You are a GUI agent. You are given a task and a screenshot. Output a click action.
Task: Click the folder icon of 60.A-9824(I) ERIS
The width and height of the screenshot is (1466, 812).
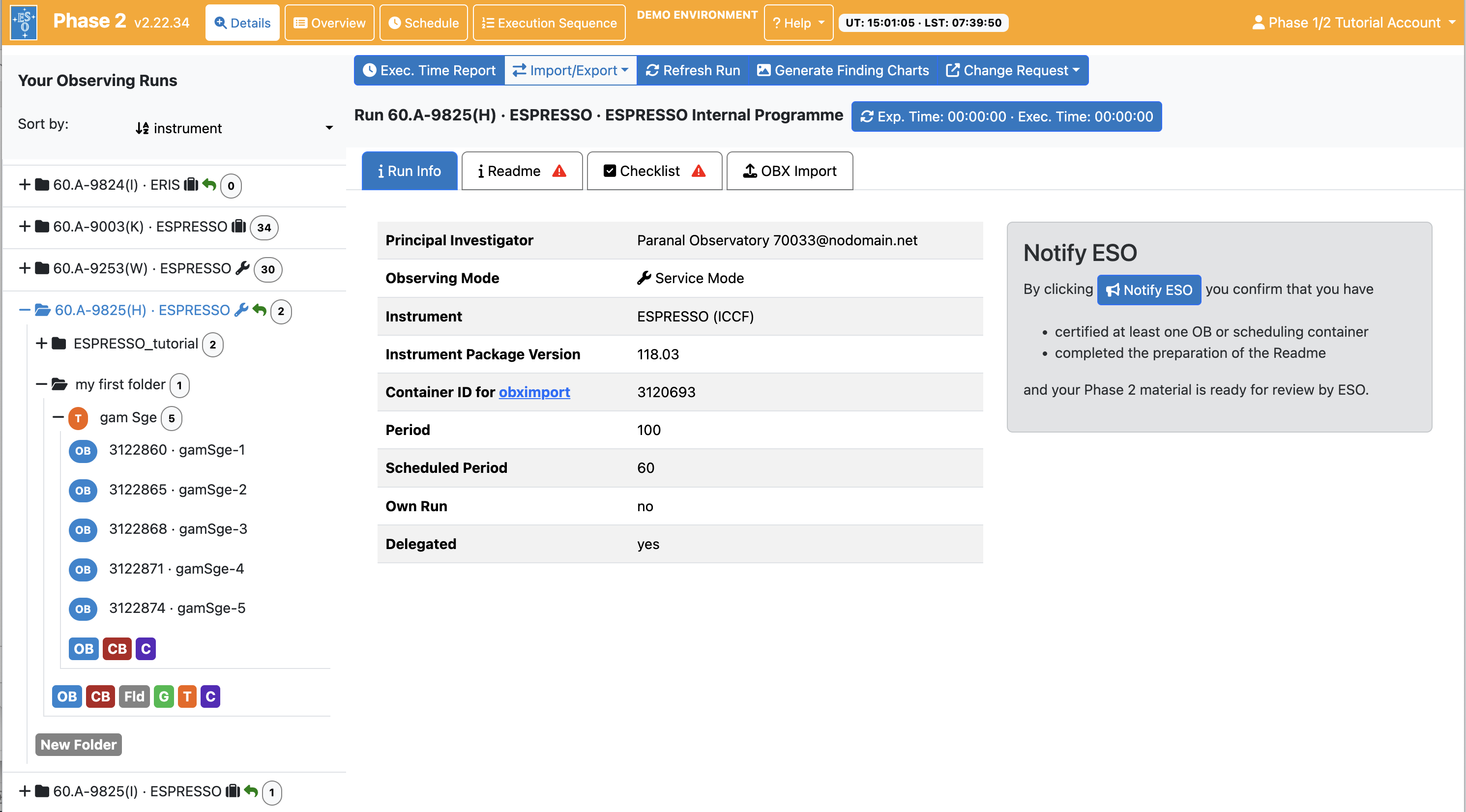[42, 185]
